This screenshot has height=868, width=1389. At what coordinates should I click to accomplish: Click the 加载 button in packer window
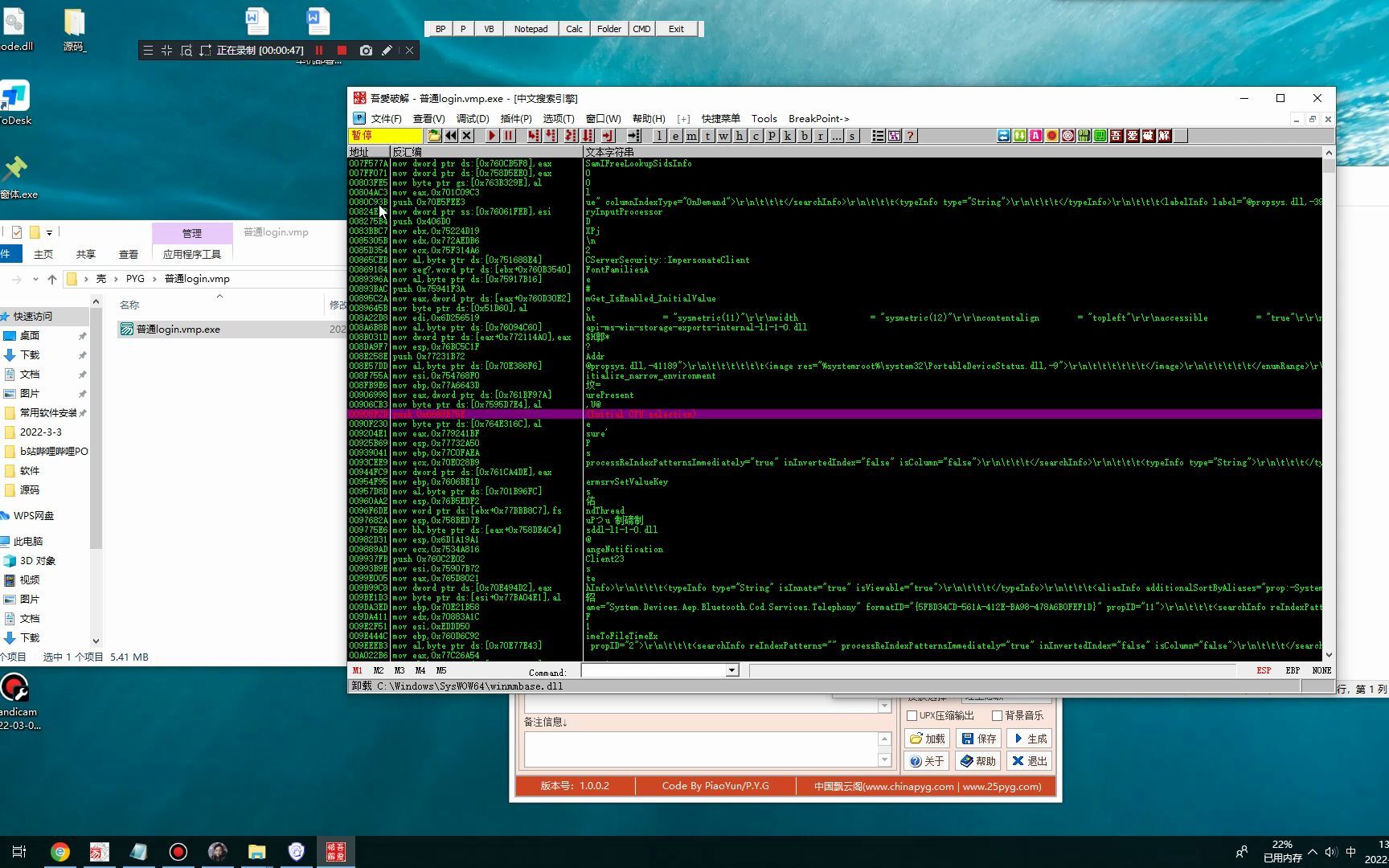(x=928, y=739)
